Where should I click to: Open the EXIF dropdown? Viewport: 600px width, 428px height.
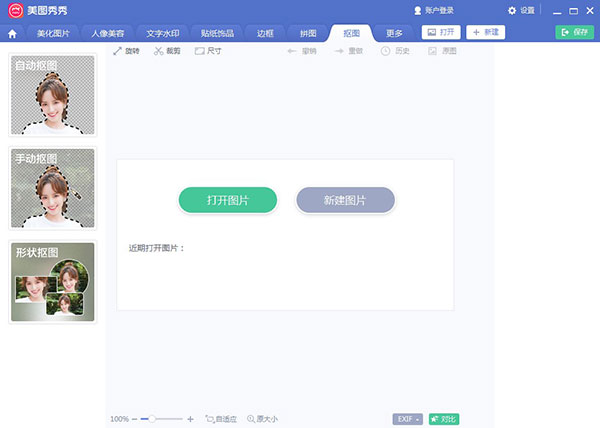point(408,419)
